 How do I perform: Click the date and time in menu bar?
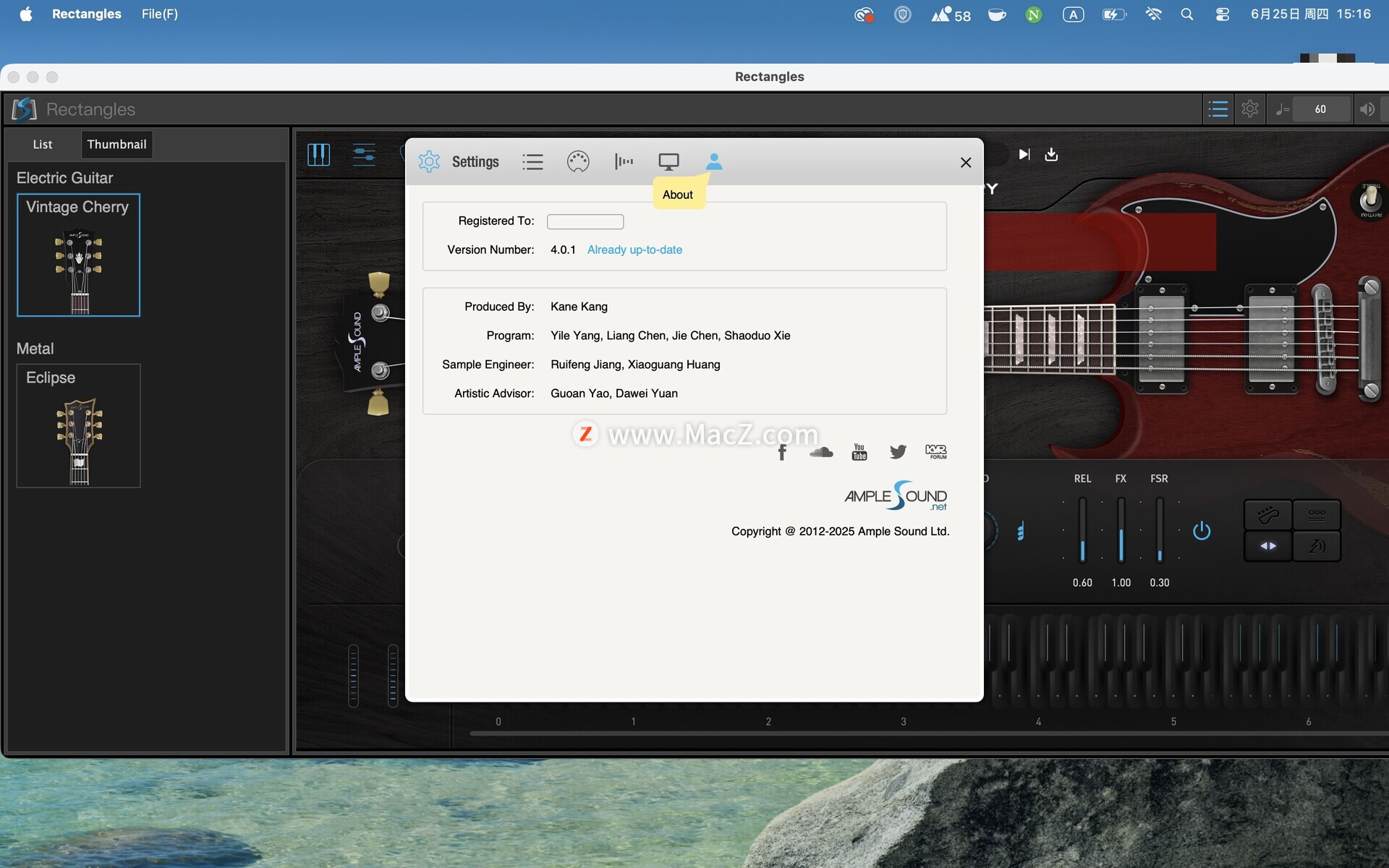point(1310,14)
